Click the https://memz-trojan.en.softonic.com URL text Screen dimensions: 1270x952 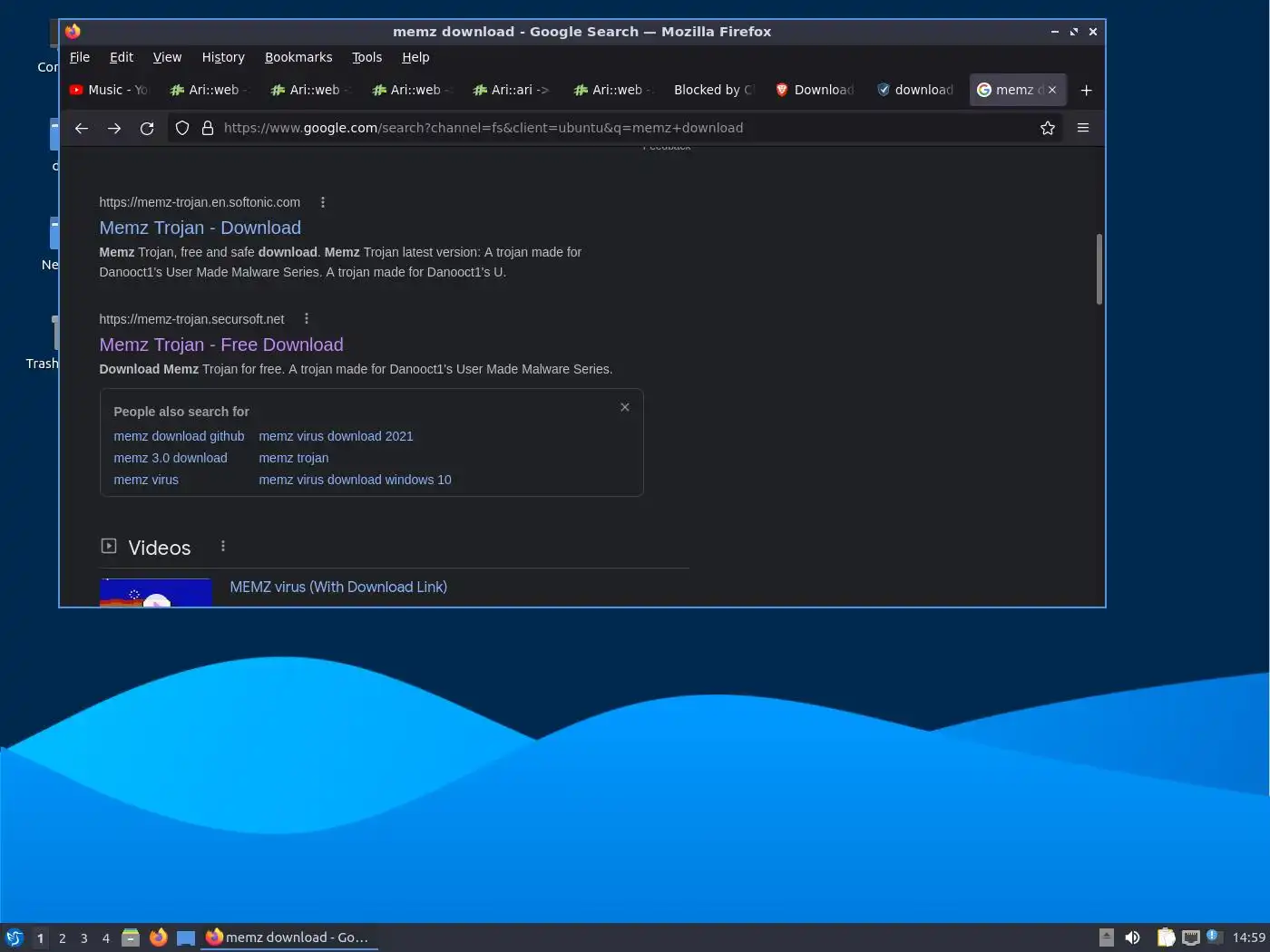[x=200, y=202]
